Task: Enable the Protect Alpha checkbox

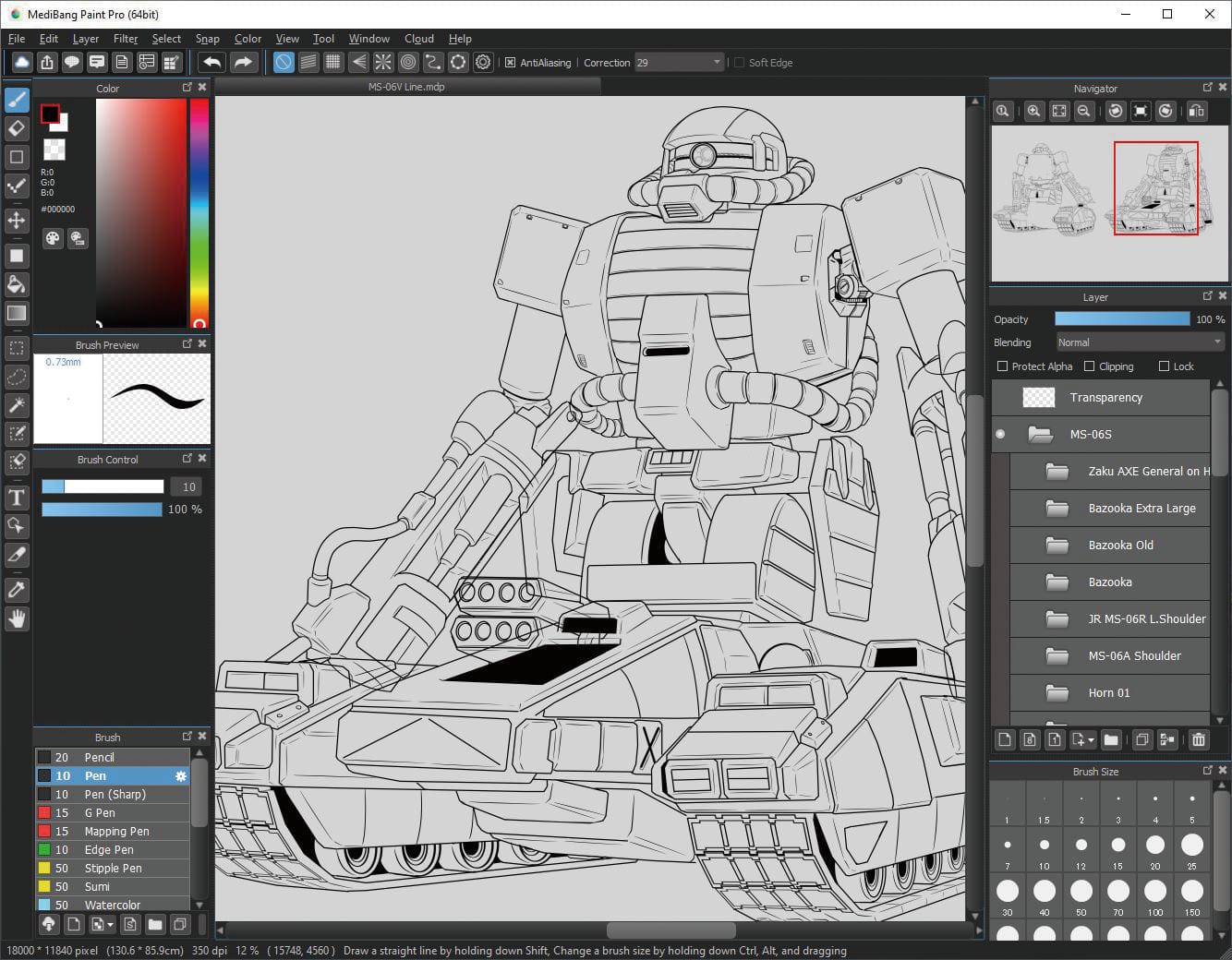Action: [x=1002, y=366]
